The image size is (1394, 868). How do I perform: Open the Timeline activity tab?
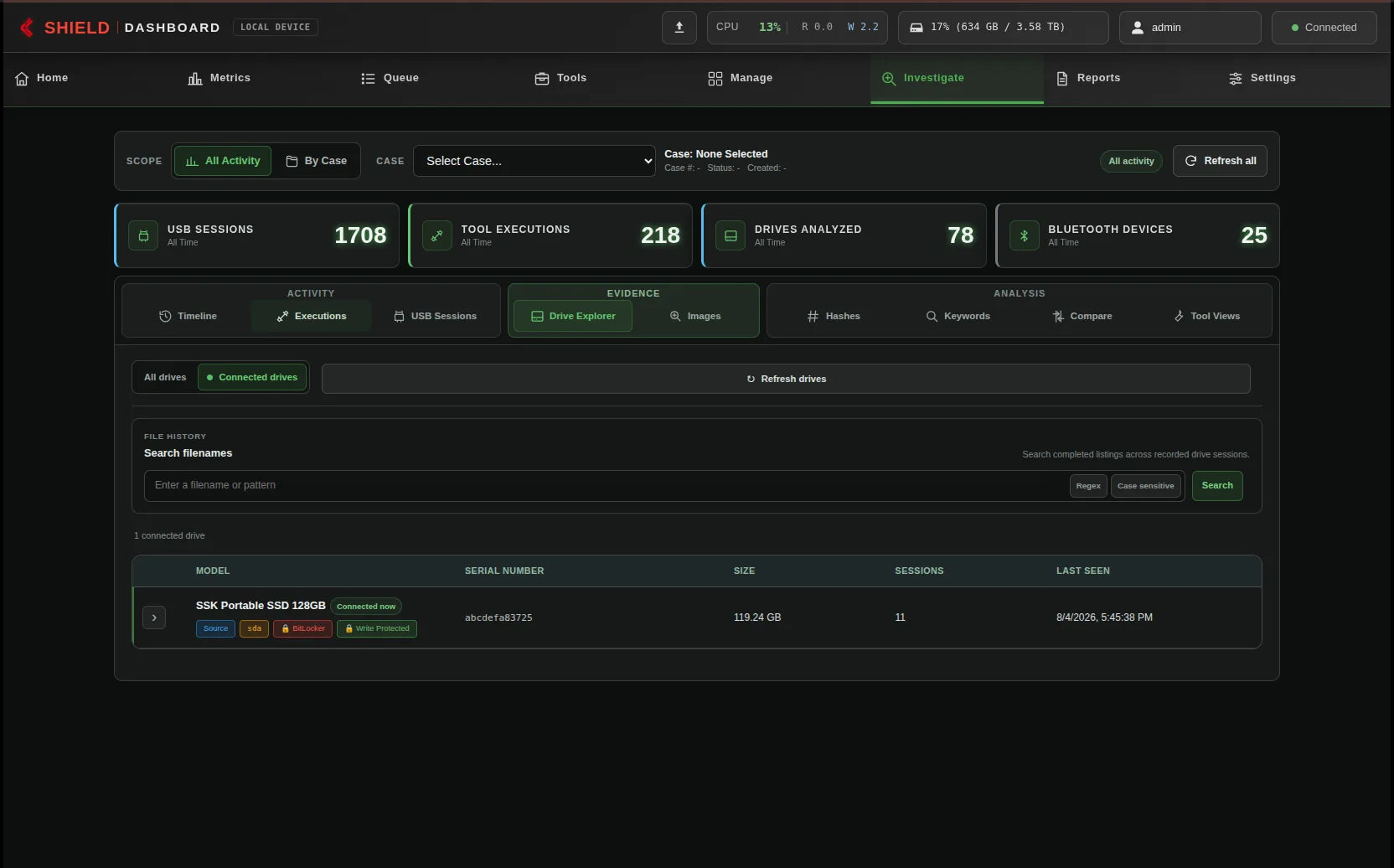click(188, 316)
